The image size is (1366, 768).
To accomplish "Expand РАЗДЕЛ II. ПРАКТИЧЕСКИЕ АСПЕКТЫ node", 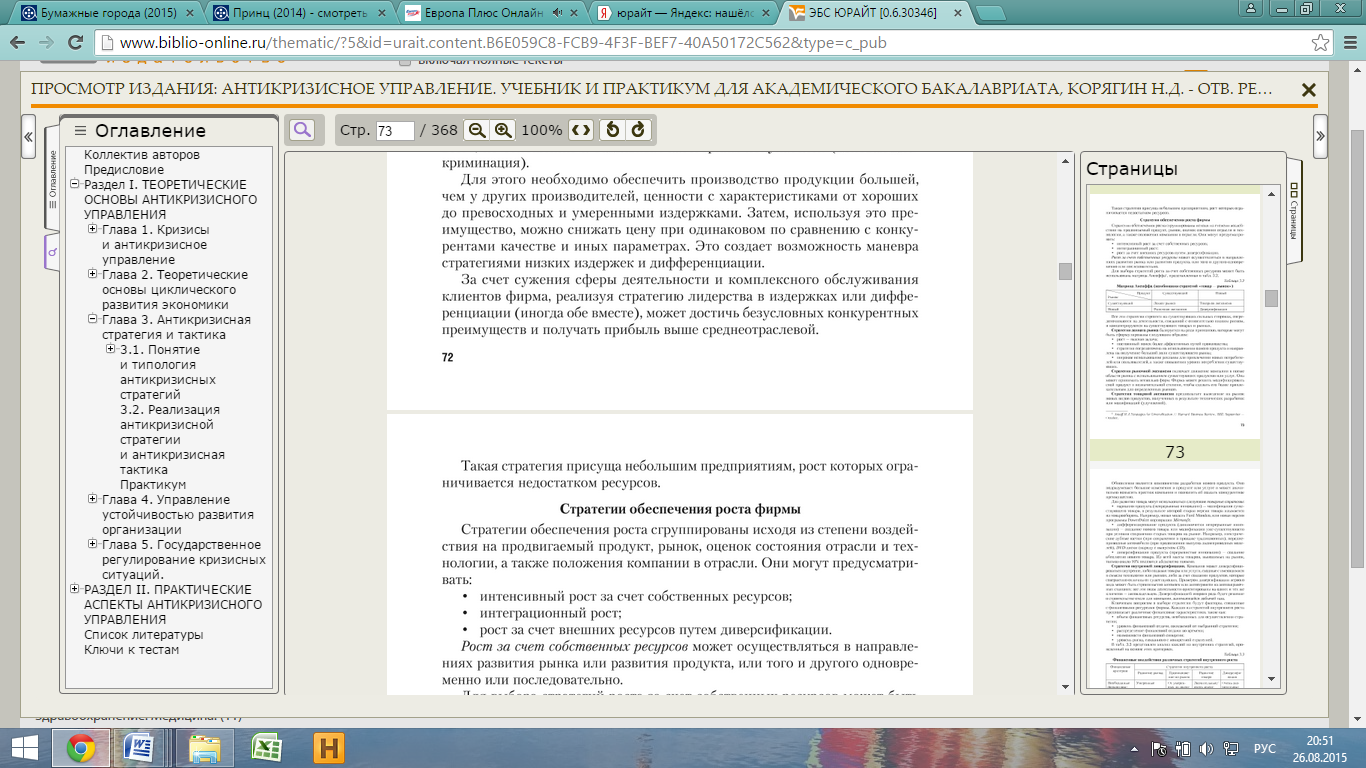I will pyautogui.click(x=75, y=590).
